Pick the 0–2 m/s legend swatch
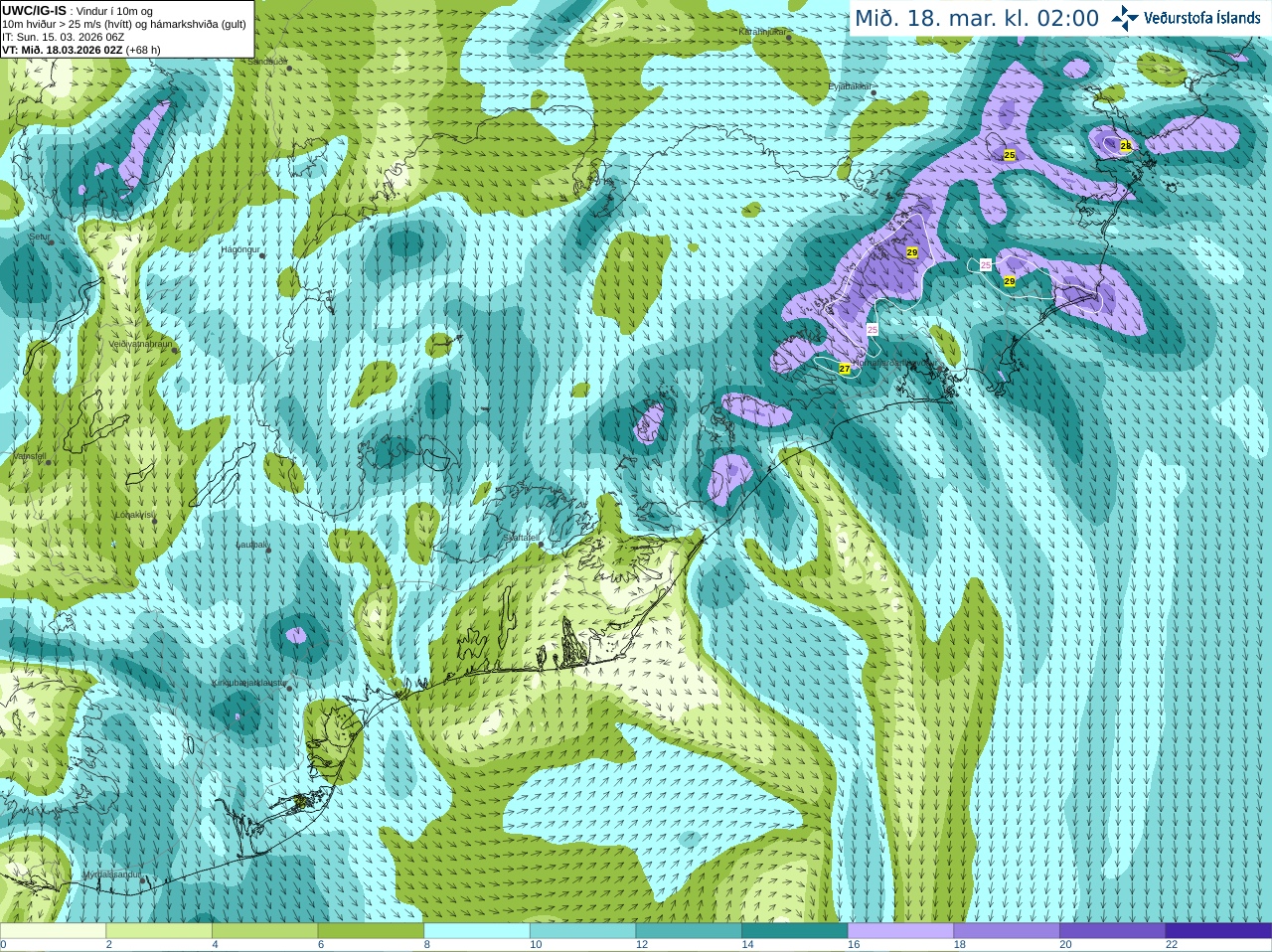The width and height of the screenshot is (1272, 952). (53, 931)
